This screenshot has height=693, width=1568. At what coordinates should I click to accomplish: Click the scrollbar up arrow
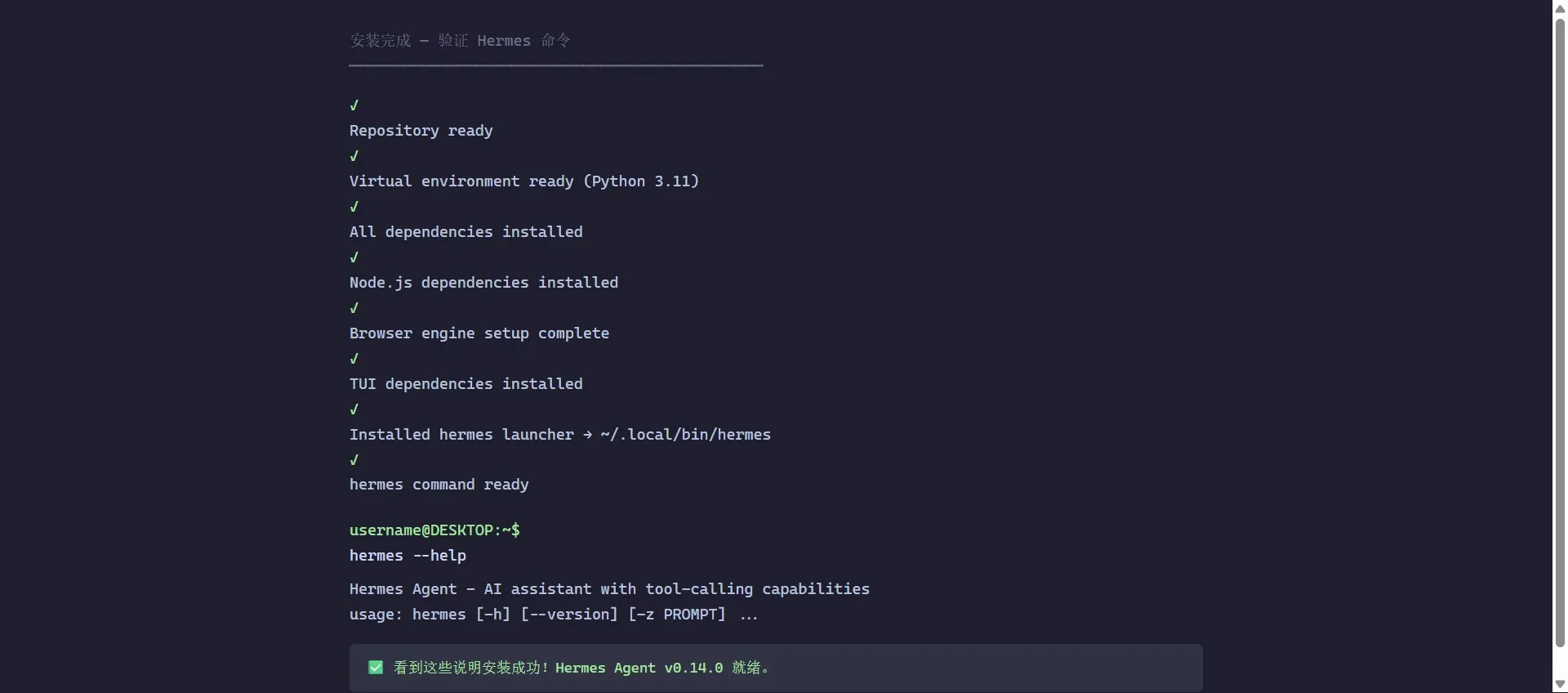point(1560,7)
